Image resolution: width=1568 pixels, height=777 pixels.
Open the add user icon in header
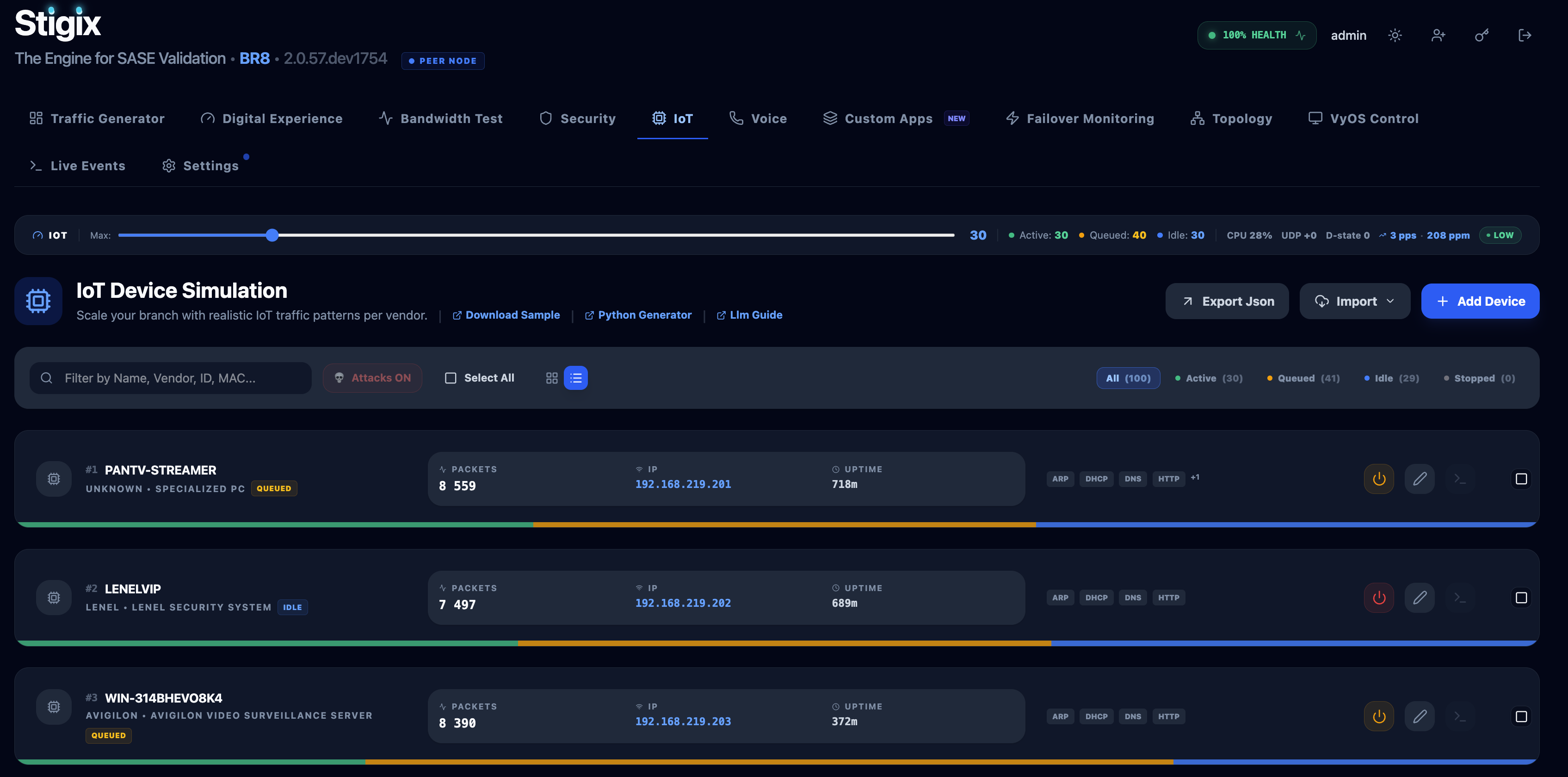coord(1438,35)
